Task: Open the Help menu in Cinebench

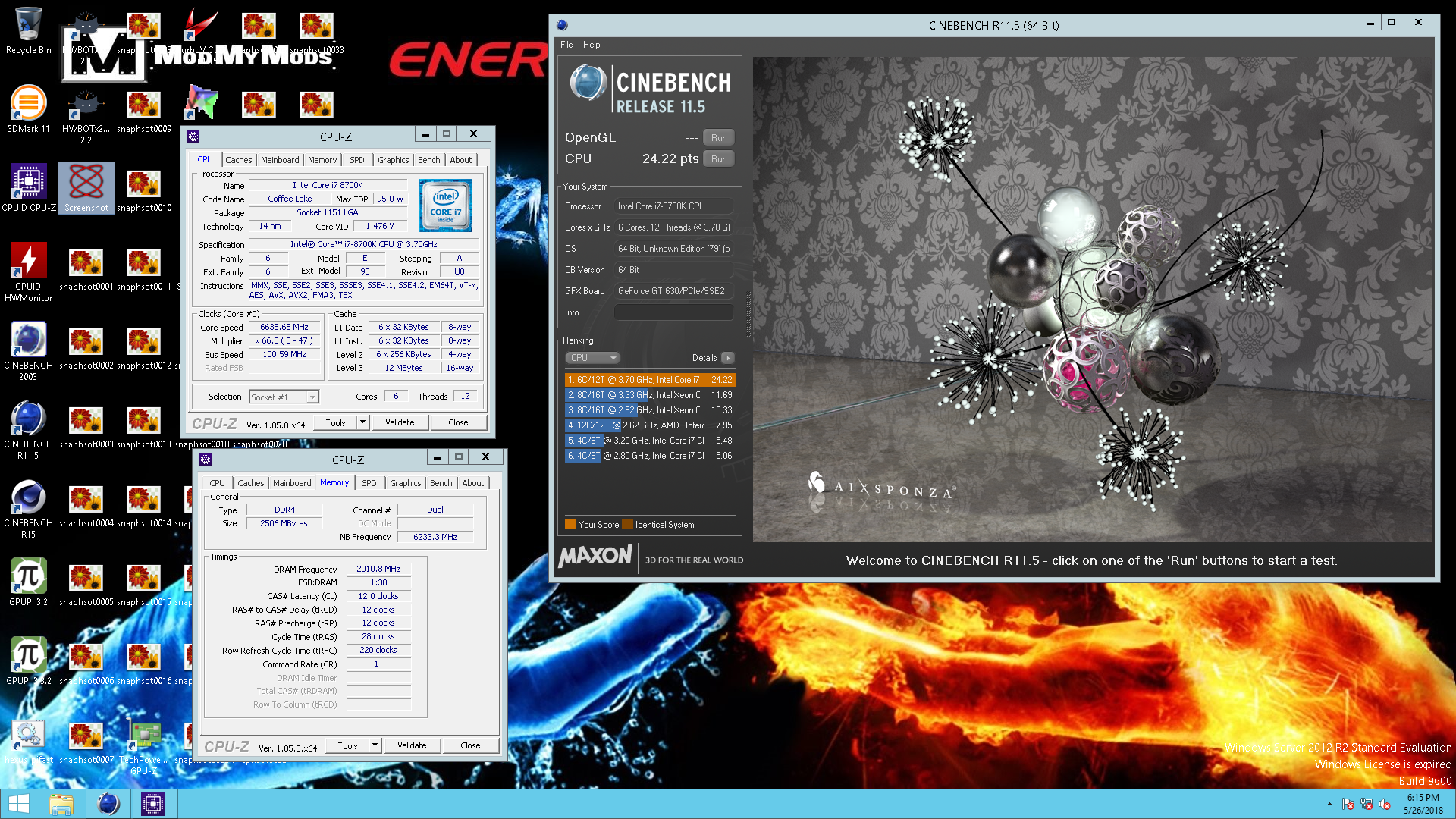Action: (591, 45)
